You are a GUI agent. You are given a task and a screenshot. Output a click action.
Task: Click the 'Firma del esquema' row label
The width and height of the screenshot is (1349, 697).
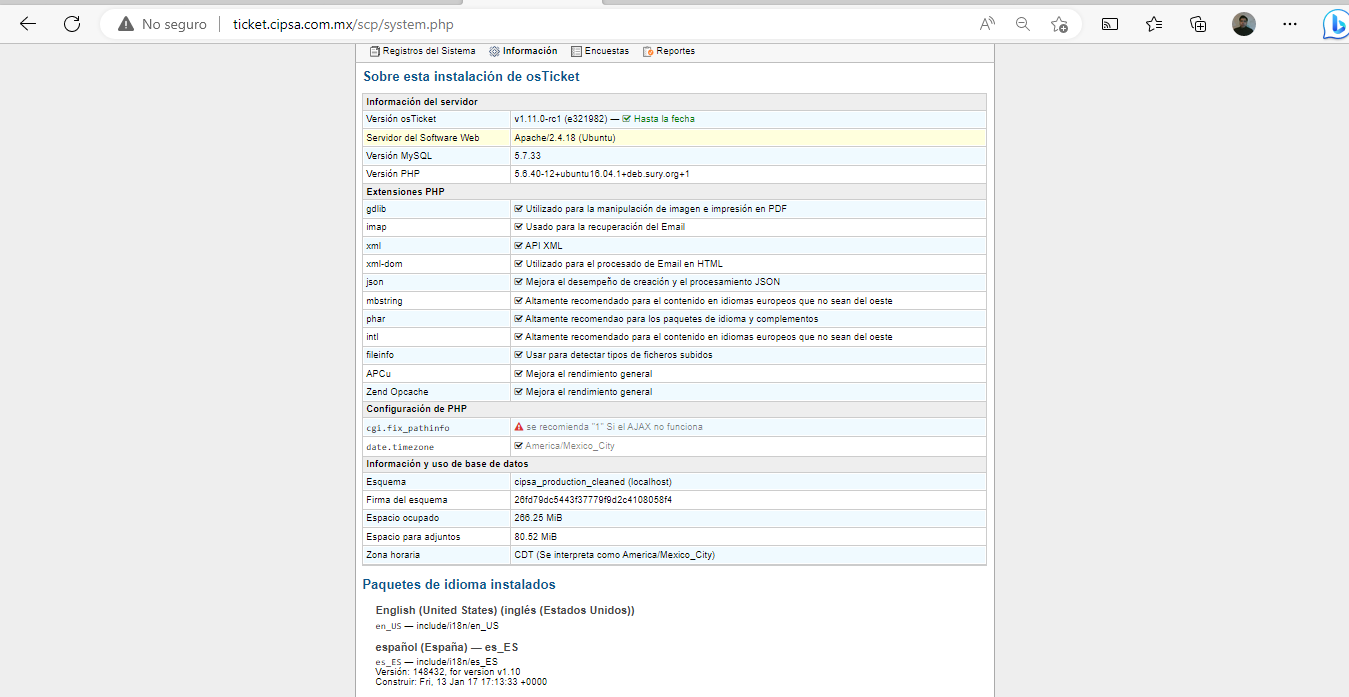coord(407,500)
